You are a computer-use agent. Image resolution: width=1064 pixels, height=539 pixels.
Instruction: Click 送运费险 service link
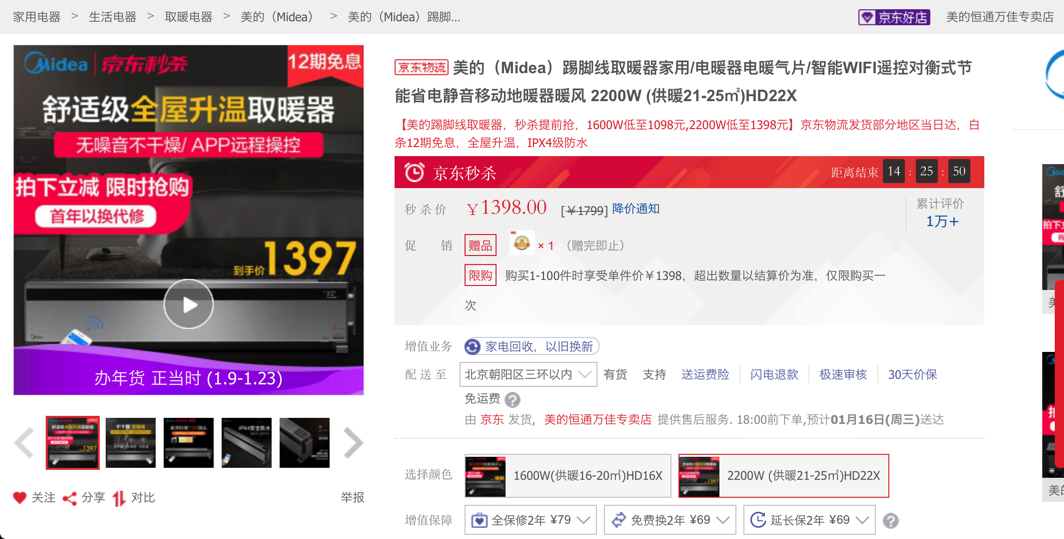(705, 374)
